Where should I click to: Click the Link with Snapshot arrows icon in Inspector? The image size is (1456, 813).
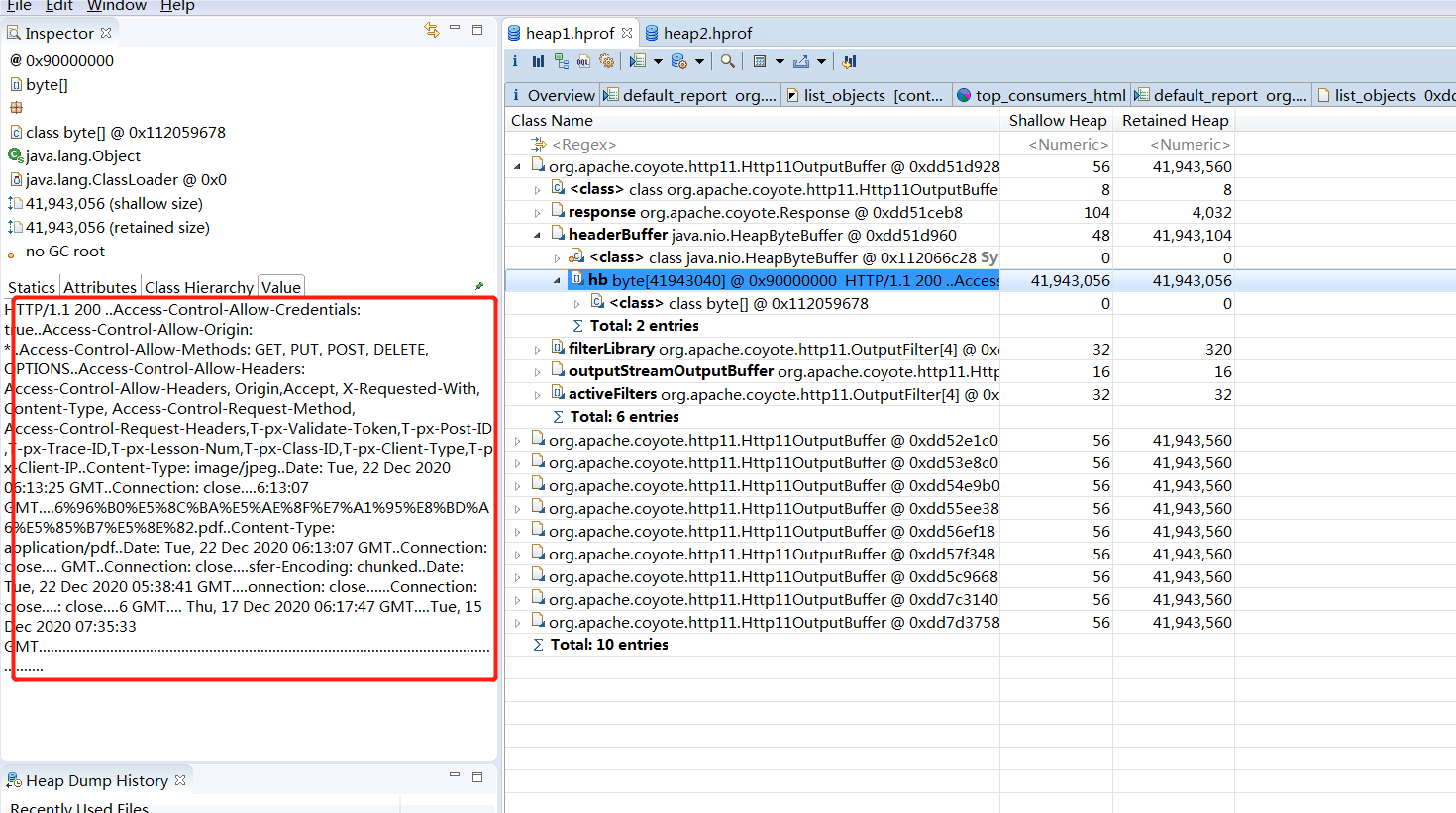pos(431,31)
